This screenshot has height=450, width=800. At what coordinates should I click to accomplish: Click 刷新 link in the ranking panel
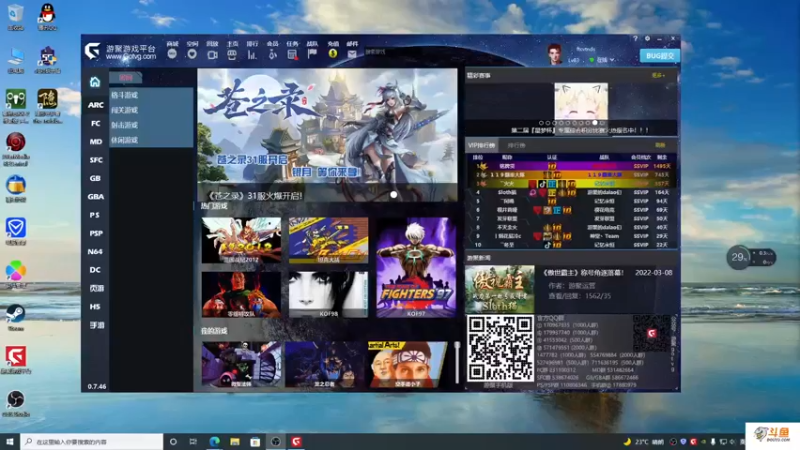[660, 145]
